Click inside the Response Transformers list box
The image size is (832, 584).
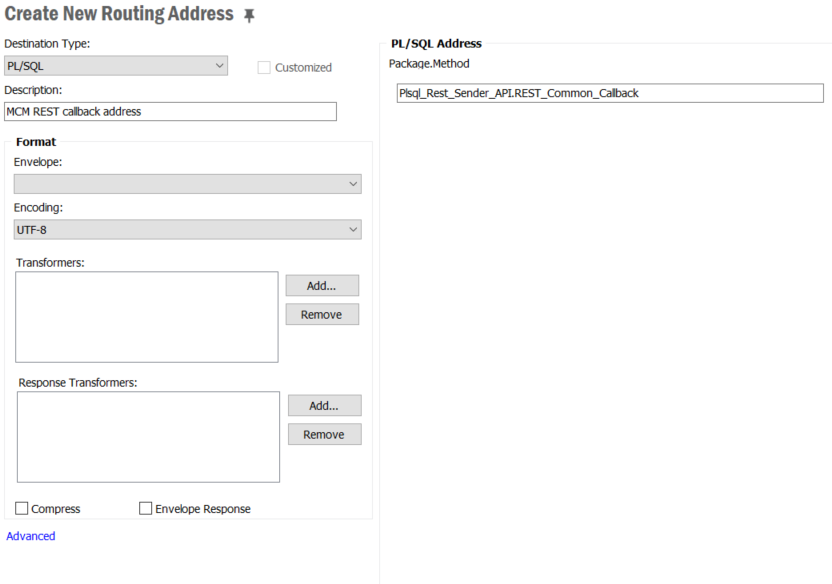pos(148,437)
